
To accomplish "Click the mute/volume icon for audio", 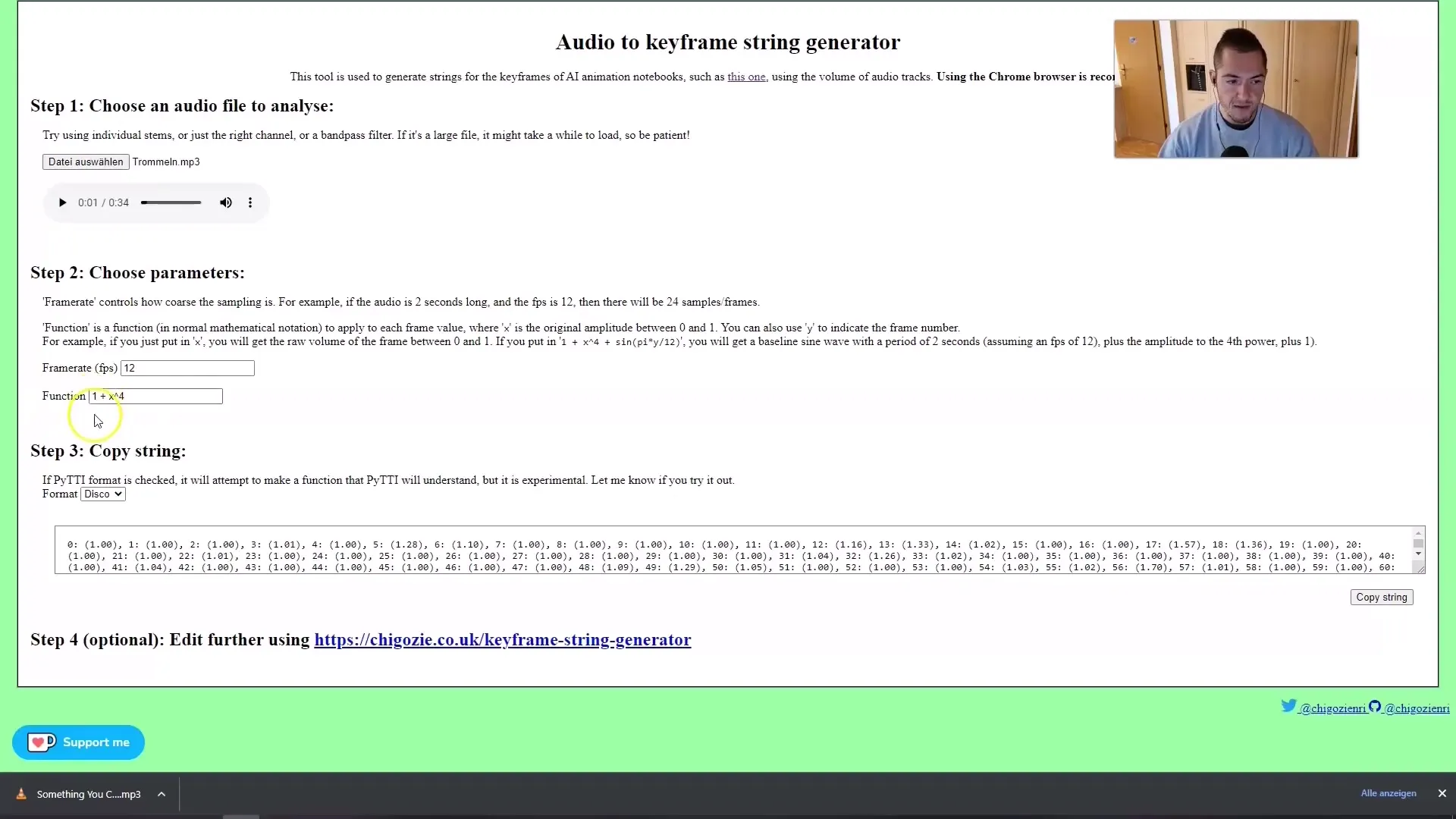I will (226, 202).
